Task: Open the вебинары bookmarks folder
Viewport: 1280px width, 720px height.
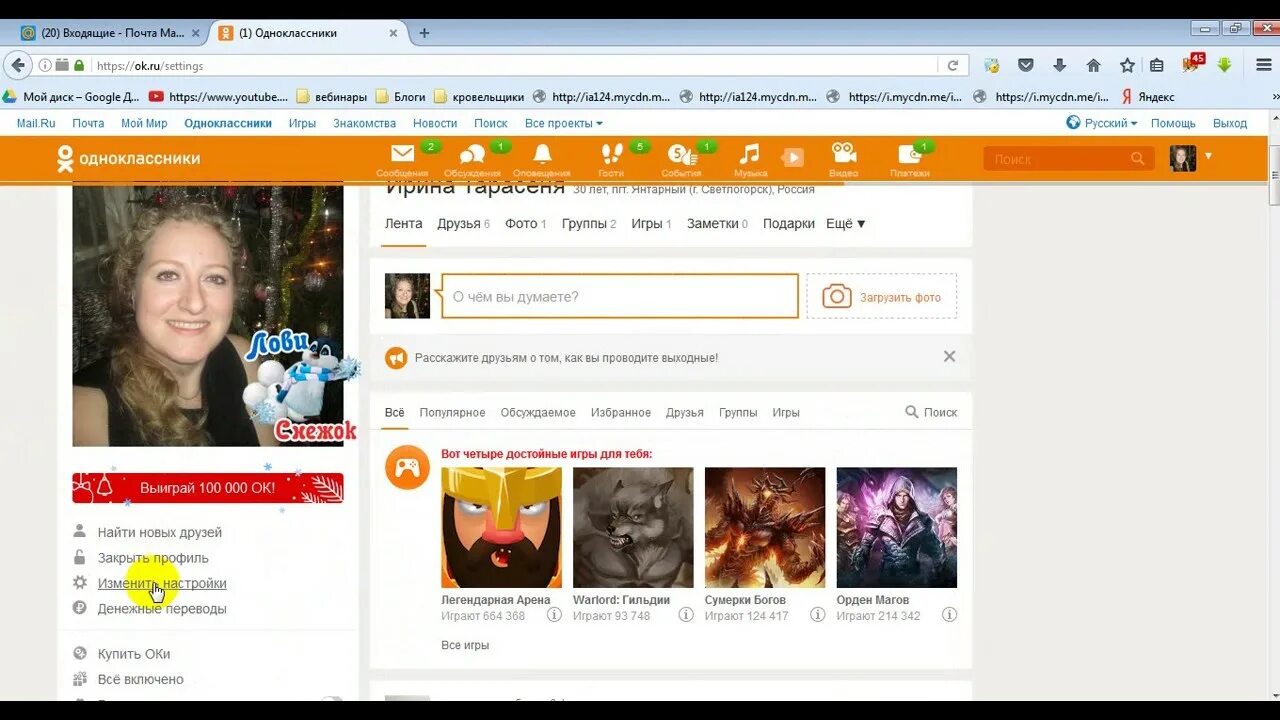Action: tap(330, 97)
